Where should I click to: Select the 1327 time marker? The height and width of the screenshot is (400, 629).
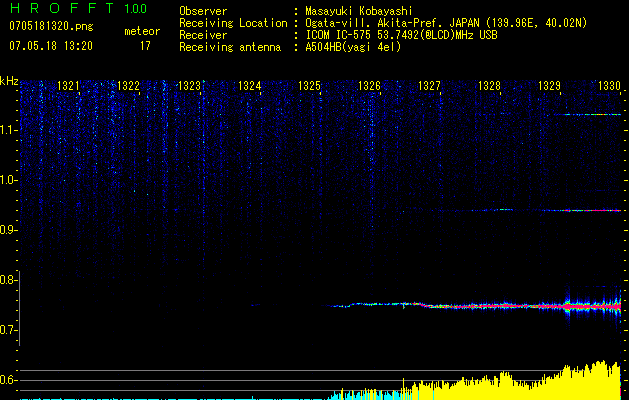point(429,87)
